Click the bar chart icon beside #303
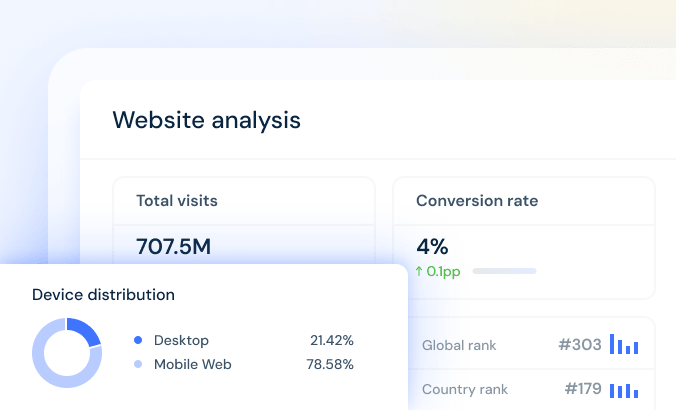This screenshot has height=410, width=676. click(624, 344)
